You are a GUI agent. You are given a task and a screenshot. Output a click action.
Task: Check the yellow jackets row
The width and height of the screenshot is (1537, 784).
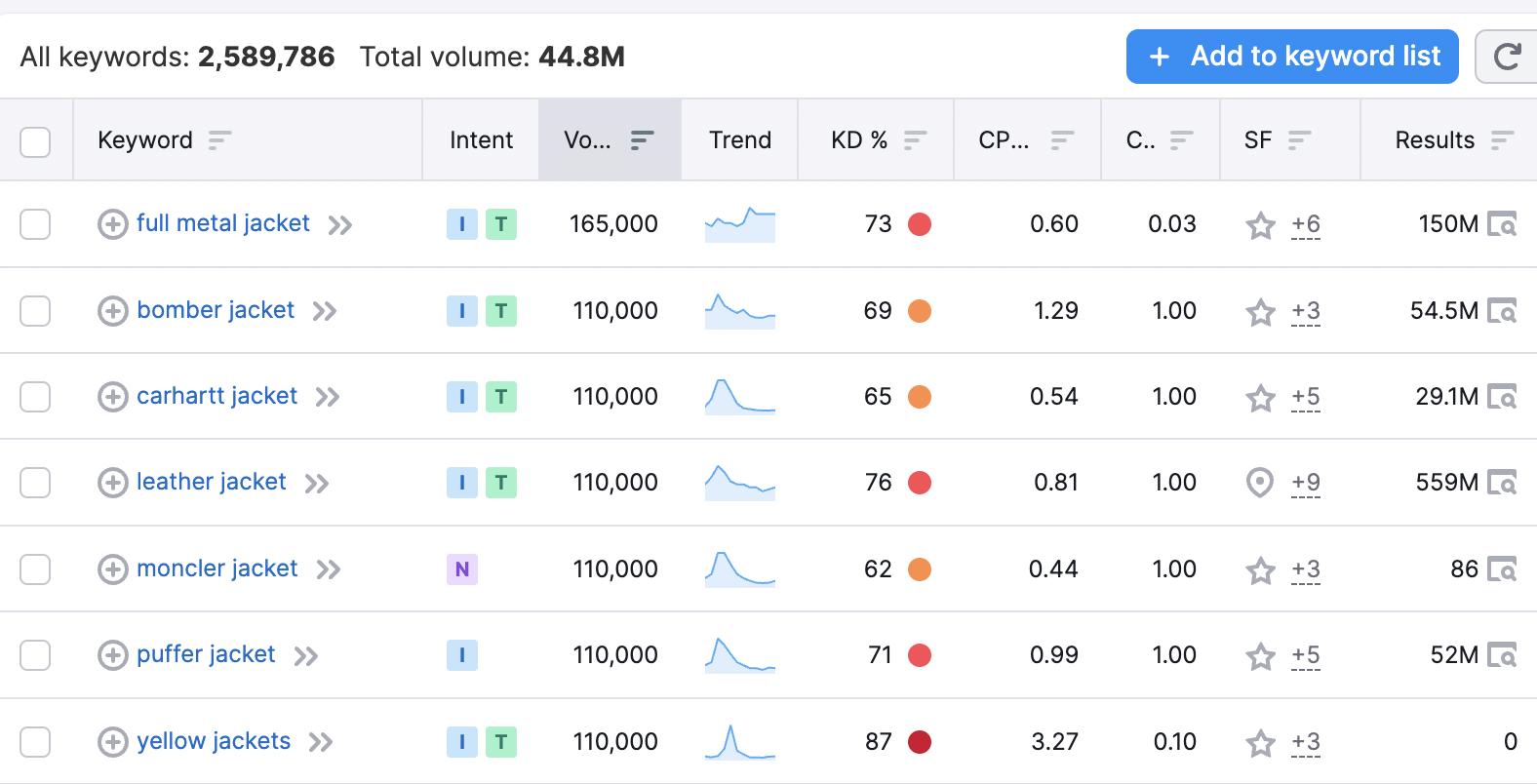[35, 742]
